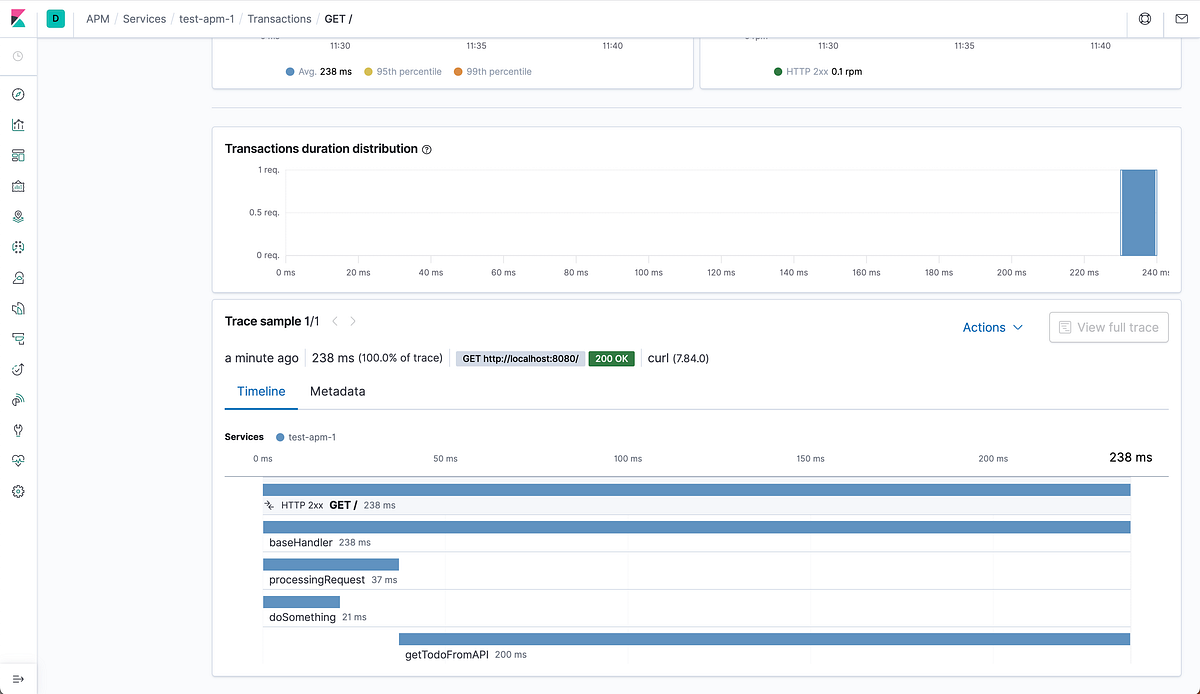1200x694 pixels.
Task: Open Uptime via the heartbeat sidebar icon
Action: [18, 460]
